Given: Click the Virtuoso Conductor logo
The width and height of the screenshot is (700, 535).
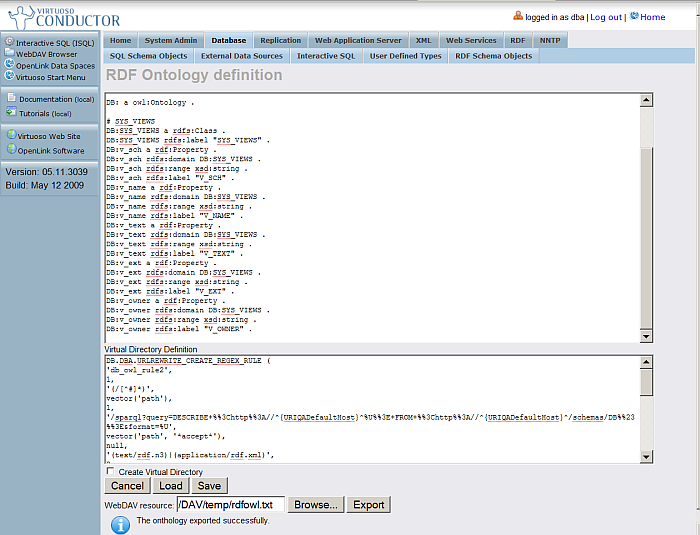Looking at the screenshot, I should coord(64,17).
